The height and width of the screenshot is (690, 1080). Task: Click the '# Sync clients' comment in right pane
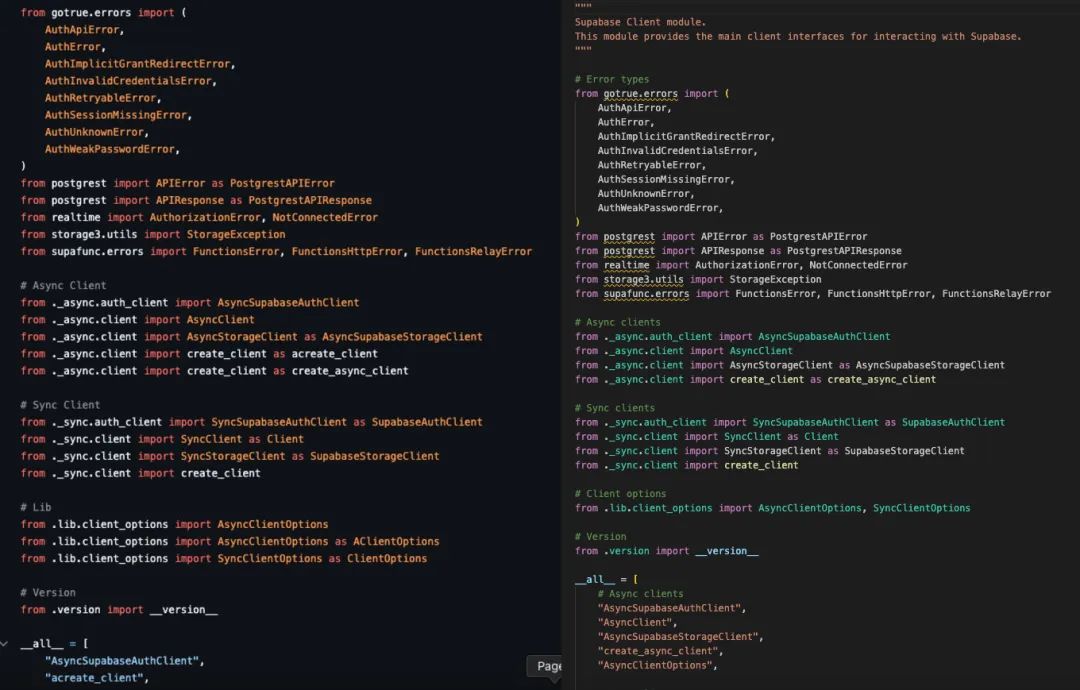point(614,408)
